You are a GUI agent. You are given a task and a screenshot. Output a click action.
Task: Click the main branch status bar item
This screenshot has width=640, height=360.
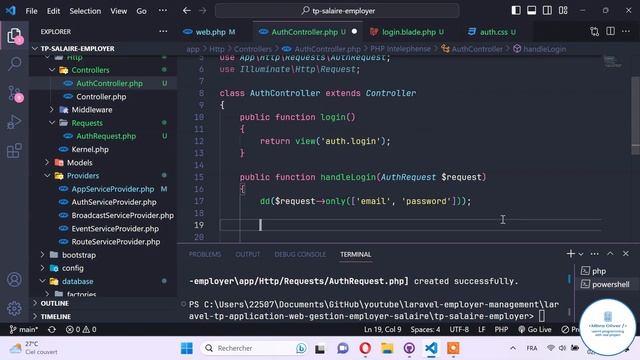pos(24,329)
